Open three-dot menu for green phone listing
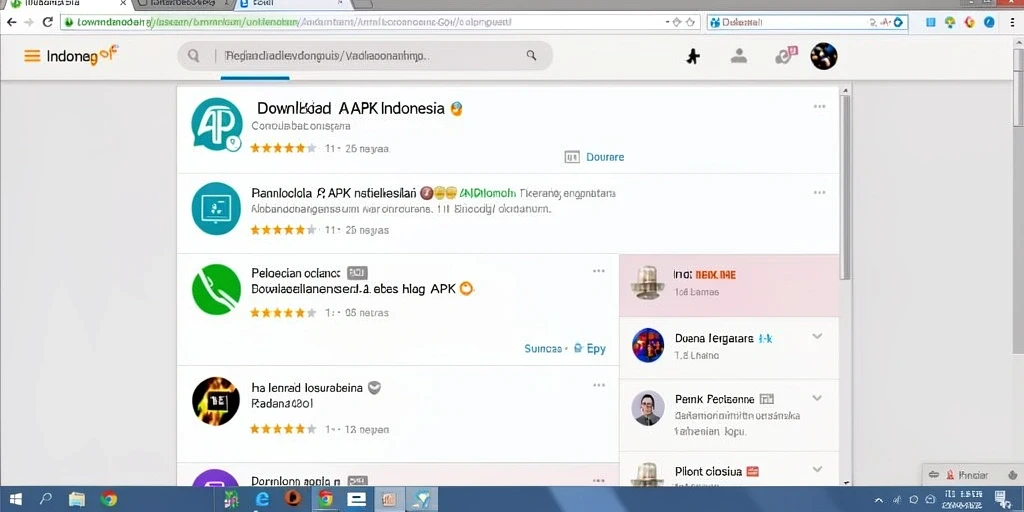This screenshot has height=512, width=1024. [x=598, y=271]
